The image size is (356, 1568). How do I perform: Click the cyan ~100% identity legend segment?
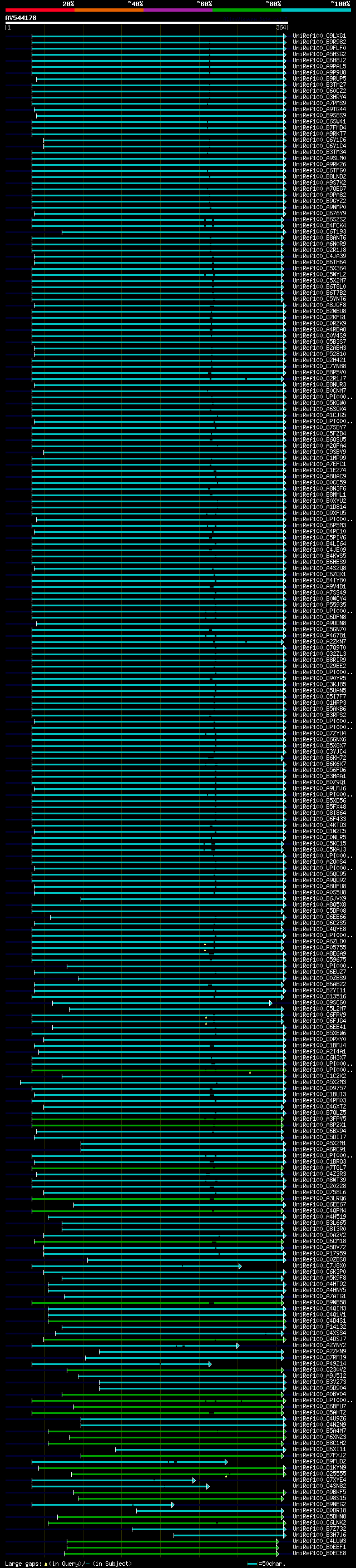[x=316, y=10]
